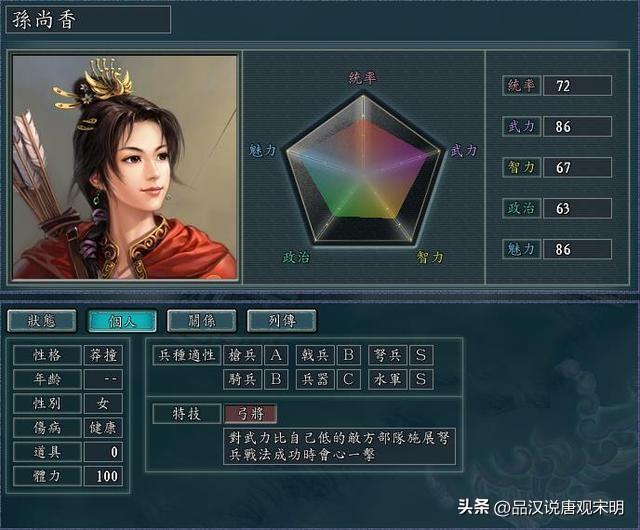Select the 魅力 value 86 box

point(578,249)
